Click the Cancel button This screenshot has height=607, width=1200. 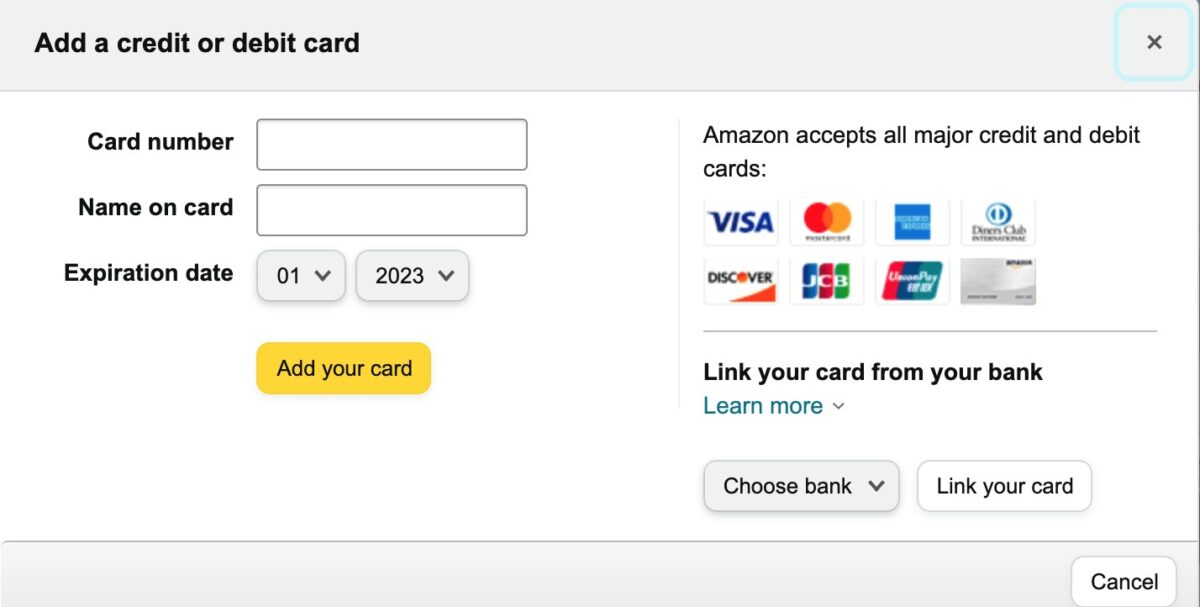point(1124,581)
